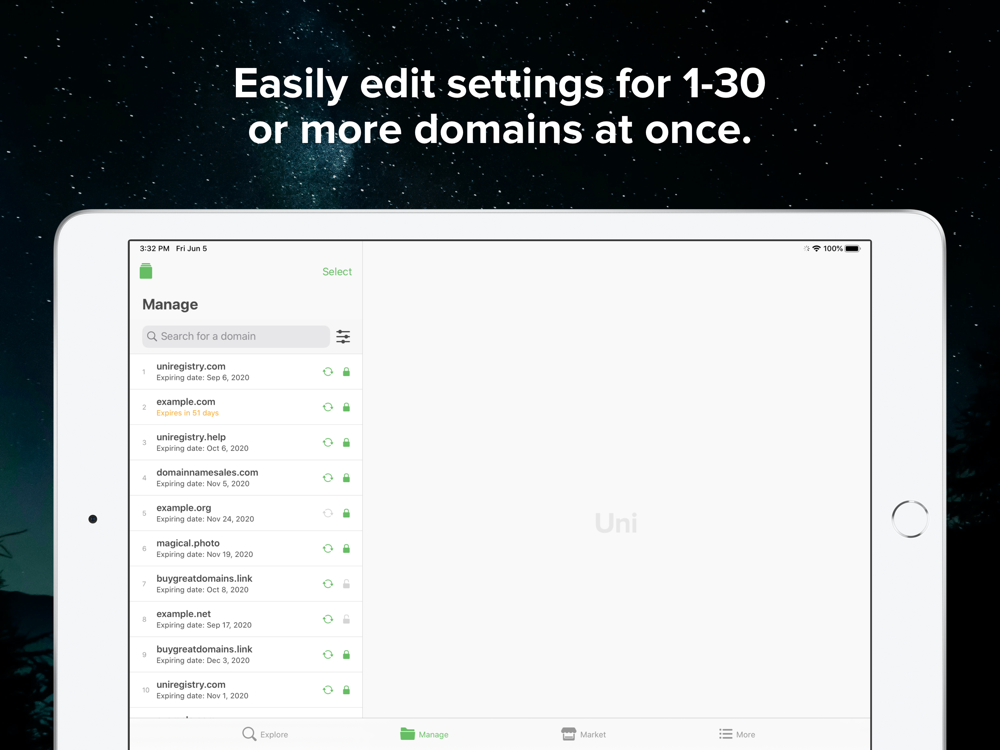Open domainnamesales.com domain row

point(246,478)
